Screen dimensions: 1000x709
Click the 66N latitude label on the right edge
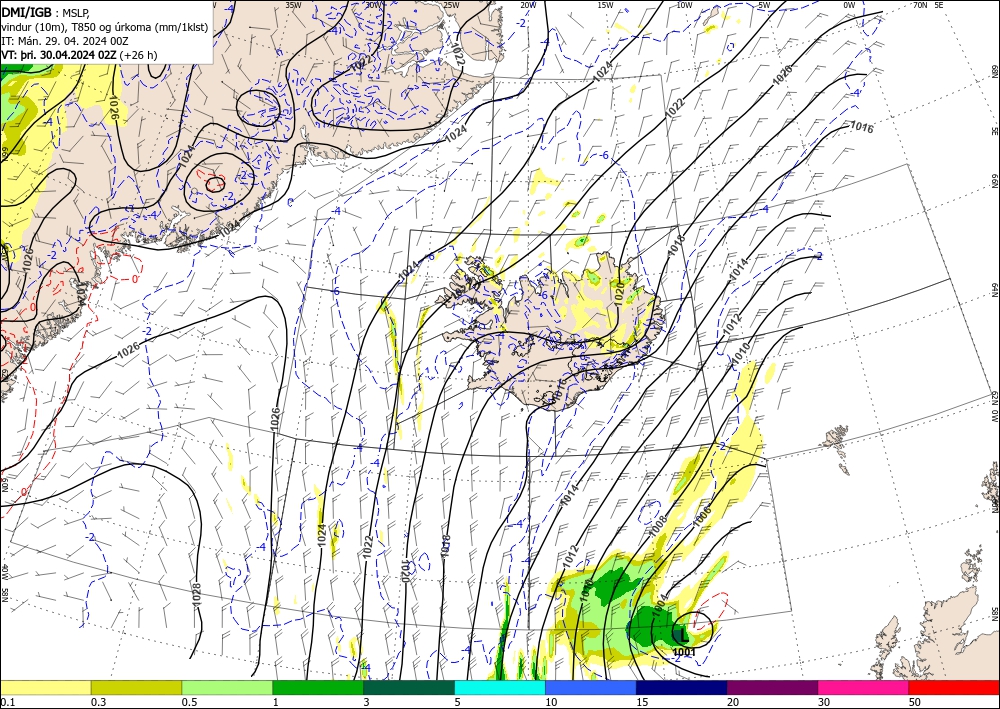(x=995, y=182)
